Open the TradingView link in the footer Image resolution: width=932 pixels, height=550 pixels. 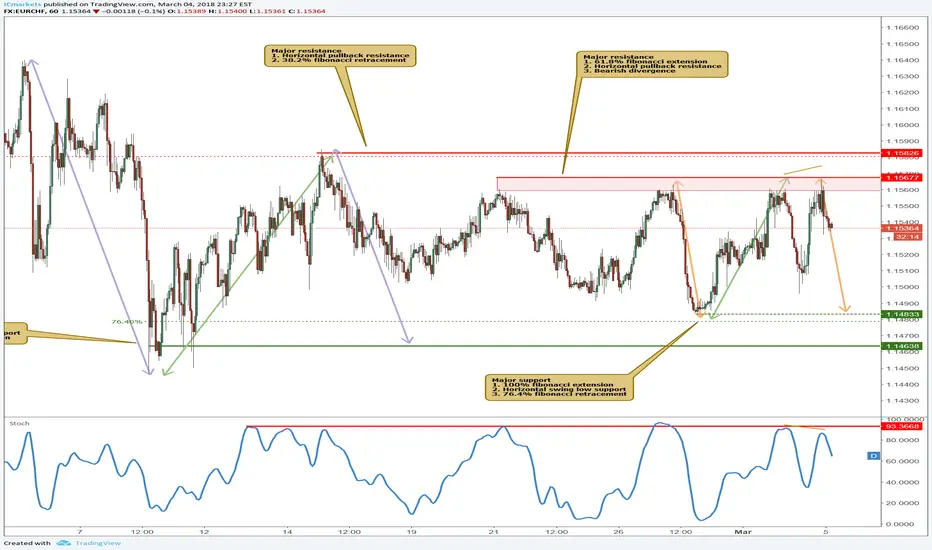click(97, 543)
